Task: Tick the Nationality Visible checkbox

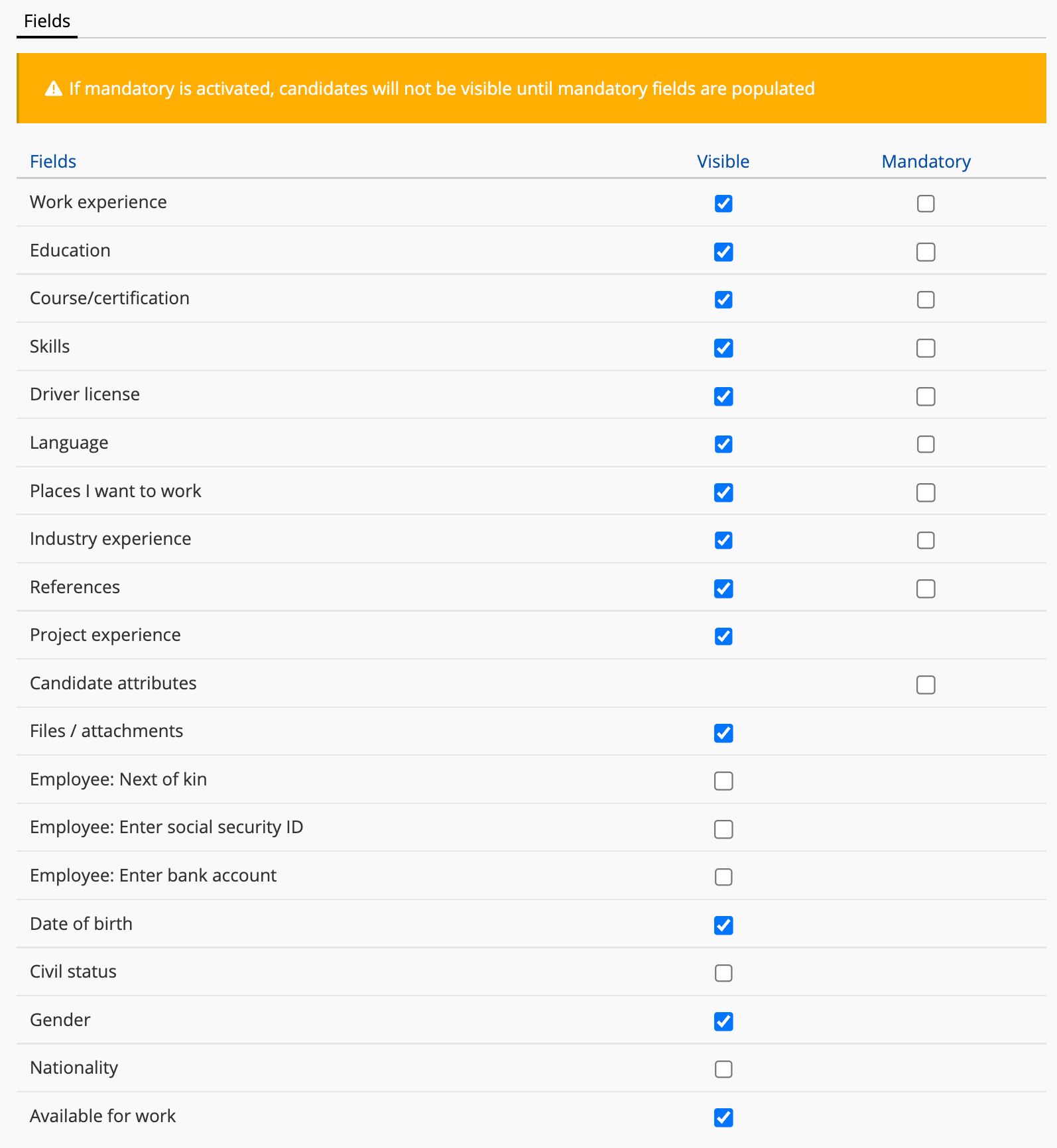Action: pos(723,1069)
